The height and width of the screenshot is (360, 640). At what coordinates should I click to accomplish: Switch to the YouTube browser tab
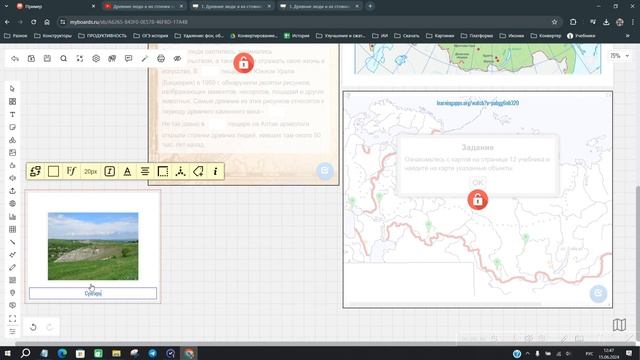142,6
